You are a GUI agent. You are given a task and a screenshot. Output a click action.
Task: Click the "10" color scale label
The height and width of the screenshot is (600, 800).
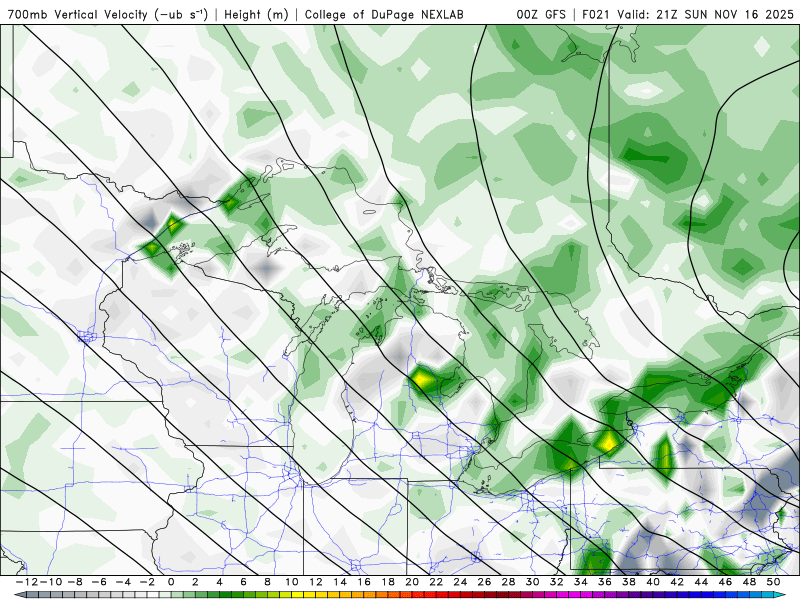click(x=291, y=582)
